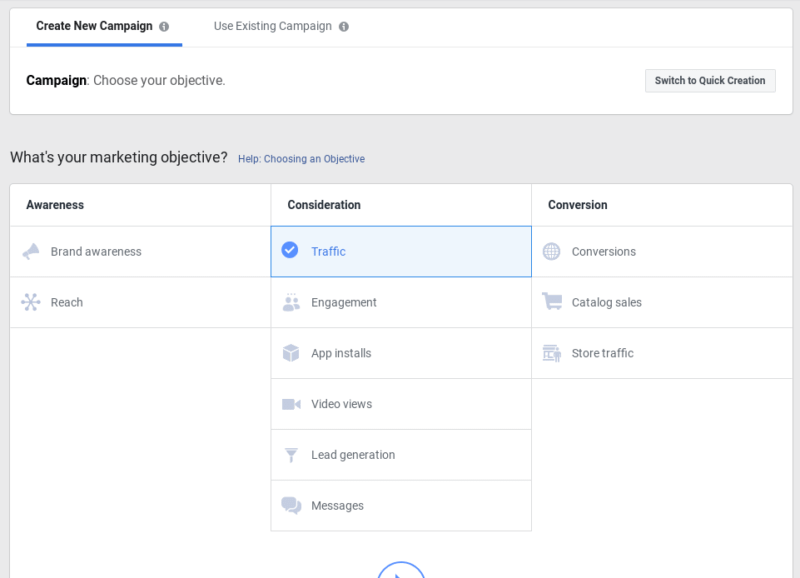
Task: Click the circular play button at bottom
Action: [401, 572]
